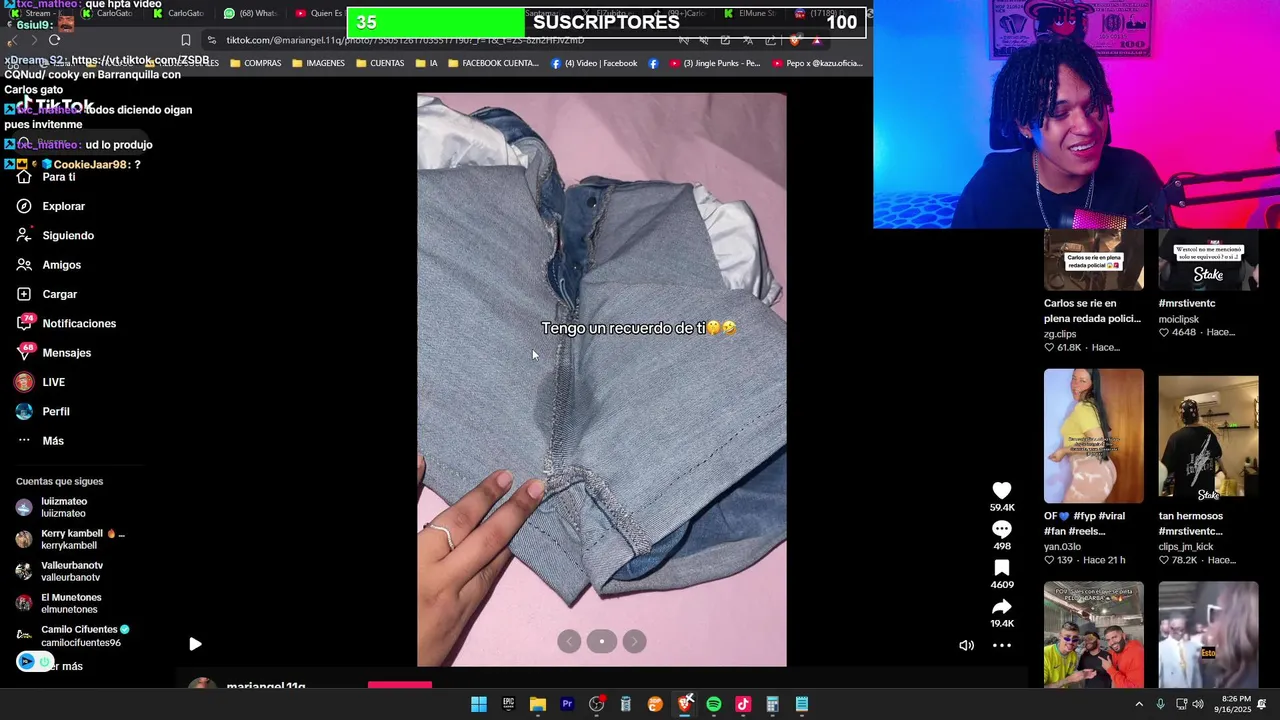Open OBS Studio from the taskbar
The width and height of the screenshot is (1280, 720).
coord(596,704)
